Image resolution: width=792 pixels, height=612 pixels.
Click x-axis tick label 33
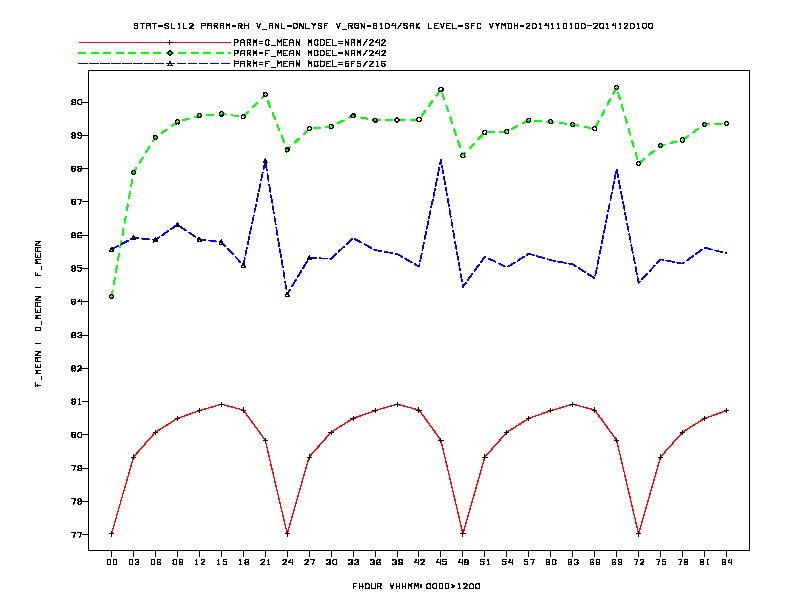pyautogui.click(x=353, y=562)
